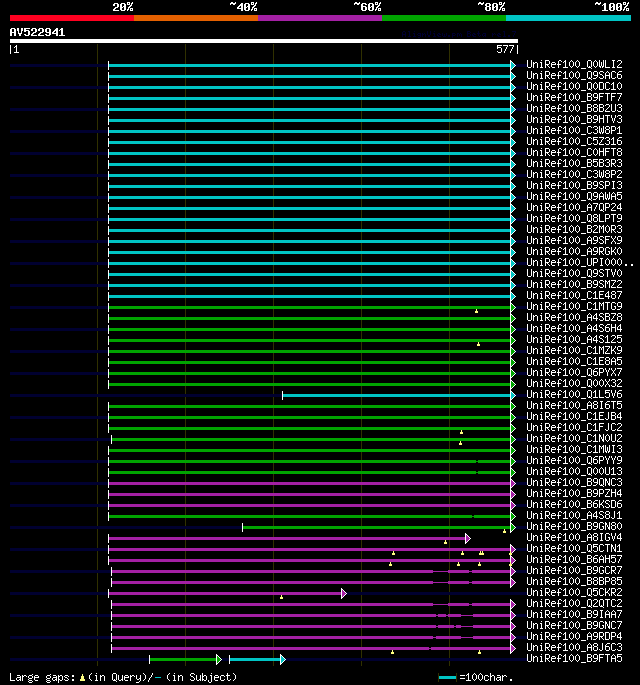The height and width of the screenshot is (685, 640).
Task: Click the green alignment bar for UniRef100_A4SBZ8
Action: pos(309,318)
